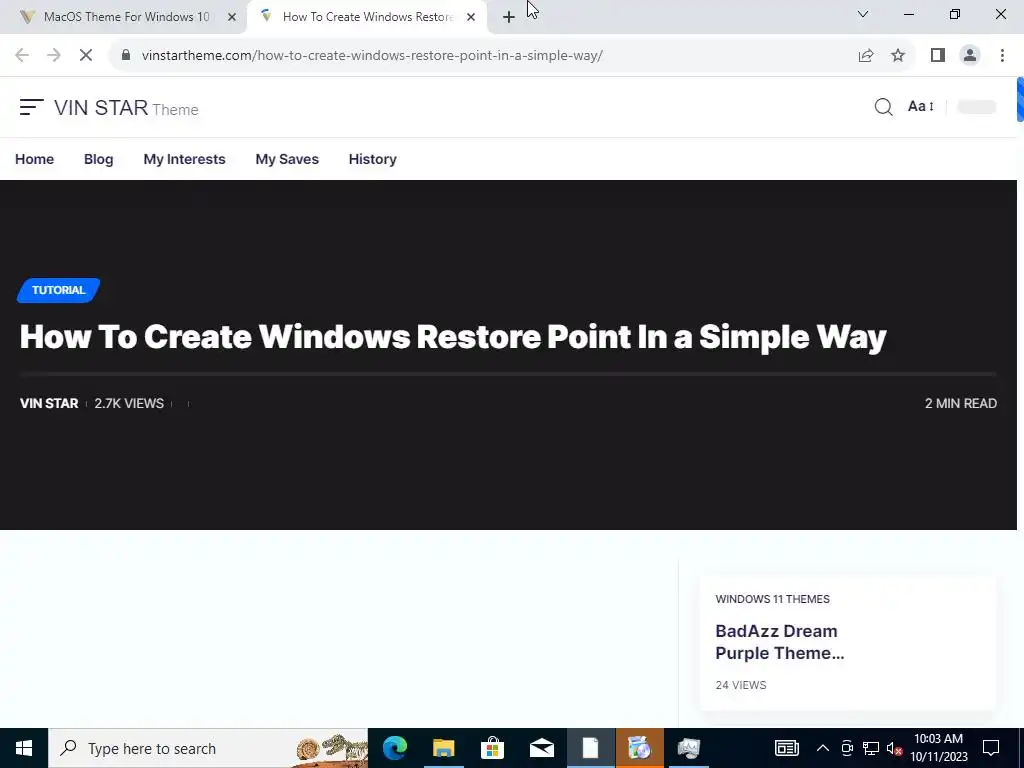Open Chrome profile avatar

pyautogui.click(x=970, y=56)
